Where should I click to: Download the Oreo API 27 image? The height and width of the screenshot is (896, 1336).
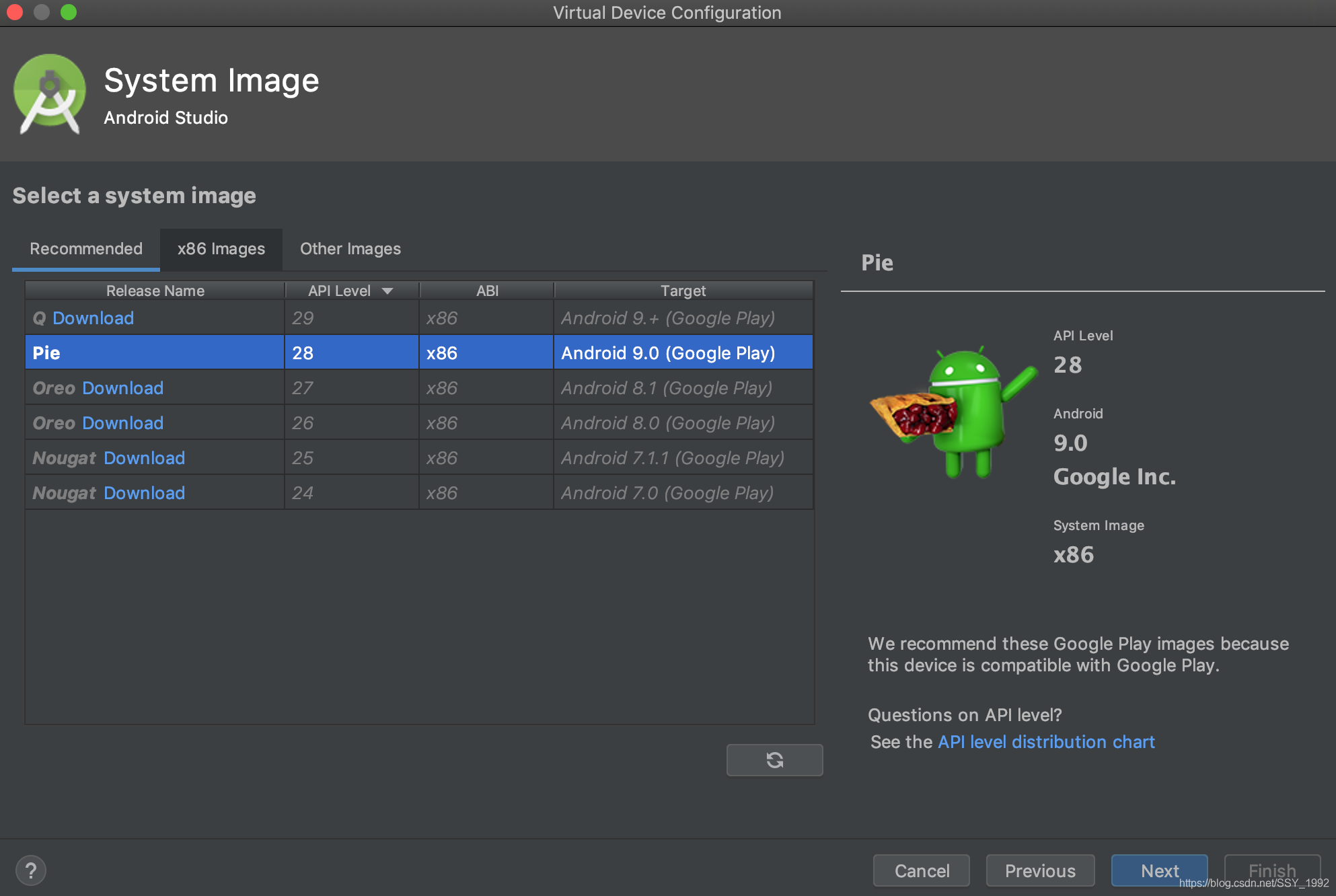(x=122, y=388)
